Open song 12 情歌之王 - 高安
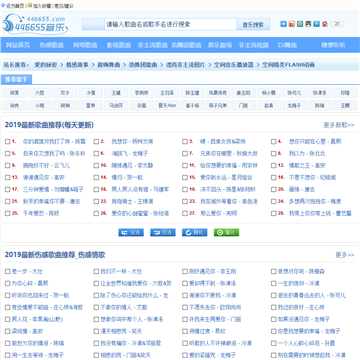The height and width of the screenshot is (360, 360). click(x=307, y=166)
